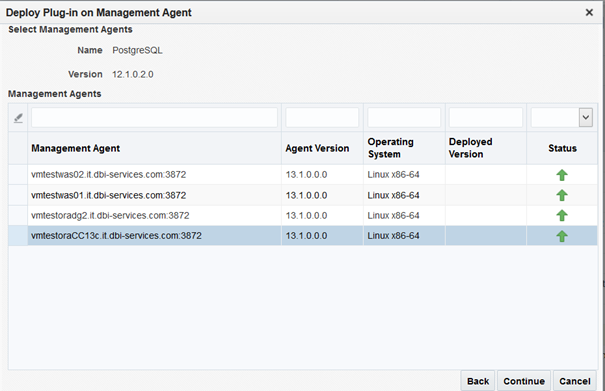Select vmtestoraCC13c.it.dbi-services.com:3872 agent row
The height and width of the screenshot is (391, 605).
tap(303, 236)
